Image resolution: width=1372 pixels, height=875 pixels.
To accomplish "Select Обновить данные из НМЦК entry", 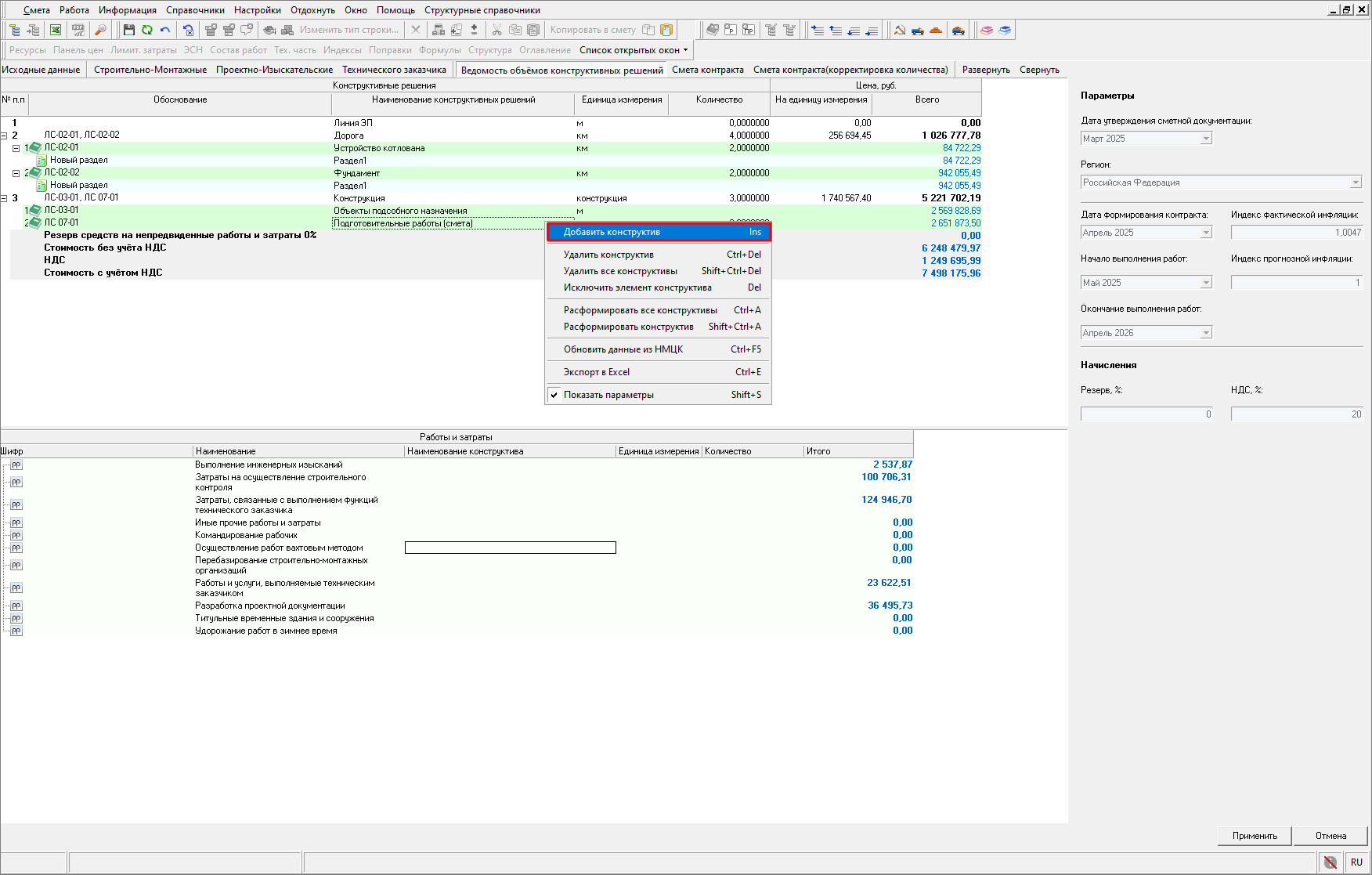I will [x=658, y=349].
